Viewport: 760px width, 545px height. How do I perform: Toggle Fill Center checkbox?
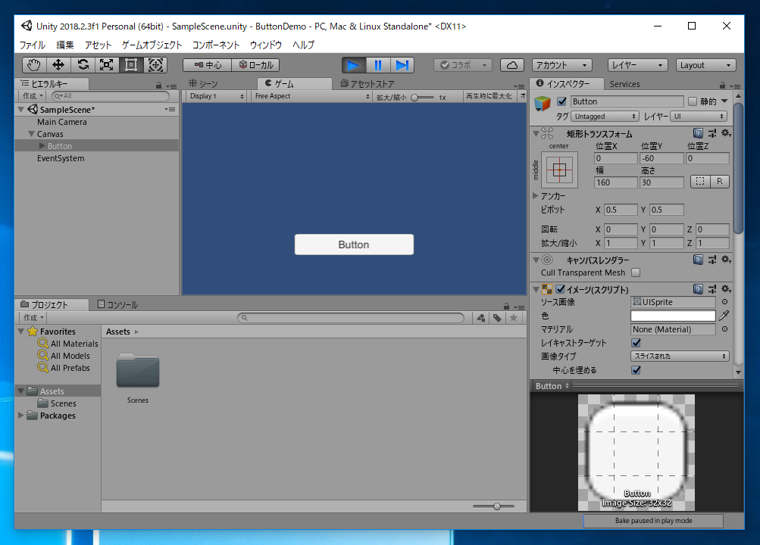tap(636, 370)
